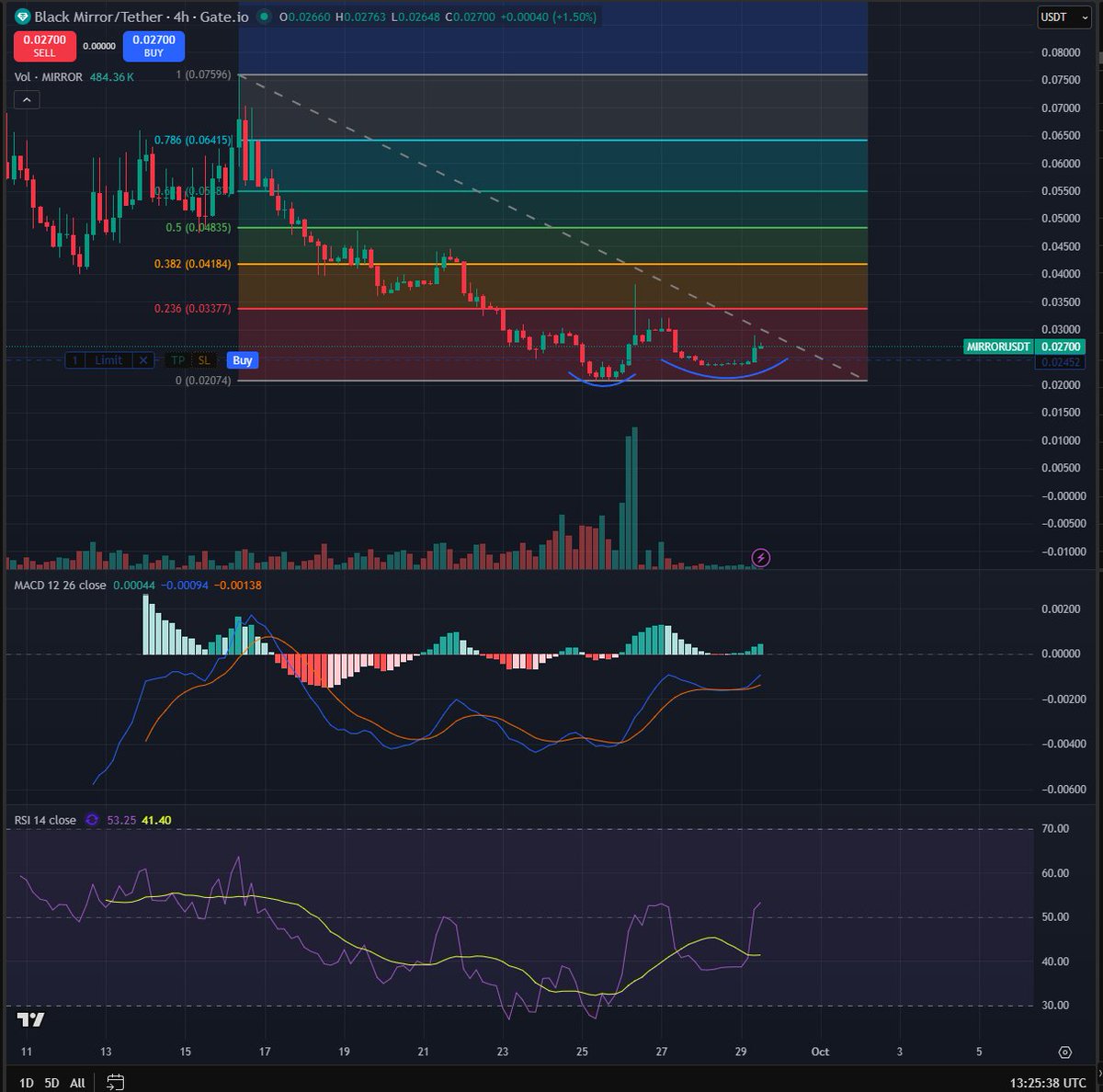1103x1092 pixels.
Task: Click the 0.02452 order price label
Action: click(1060, 362)
